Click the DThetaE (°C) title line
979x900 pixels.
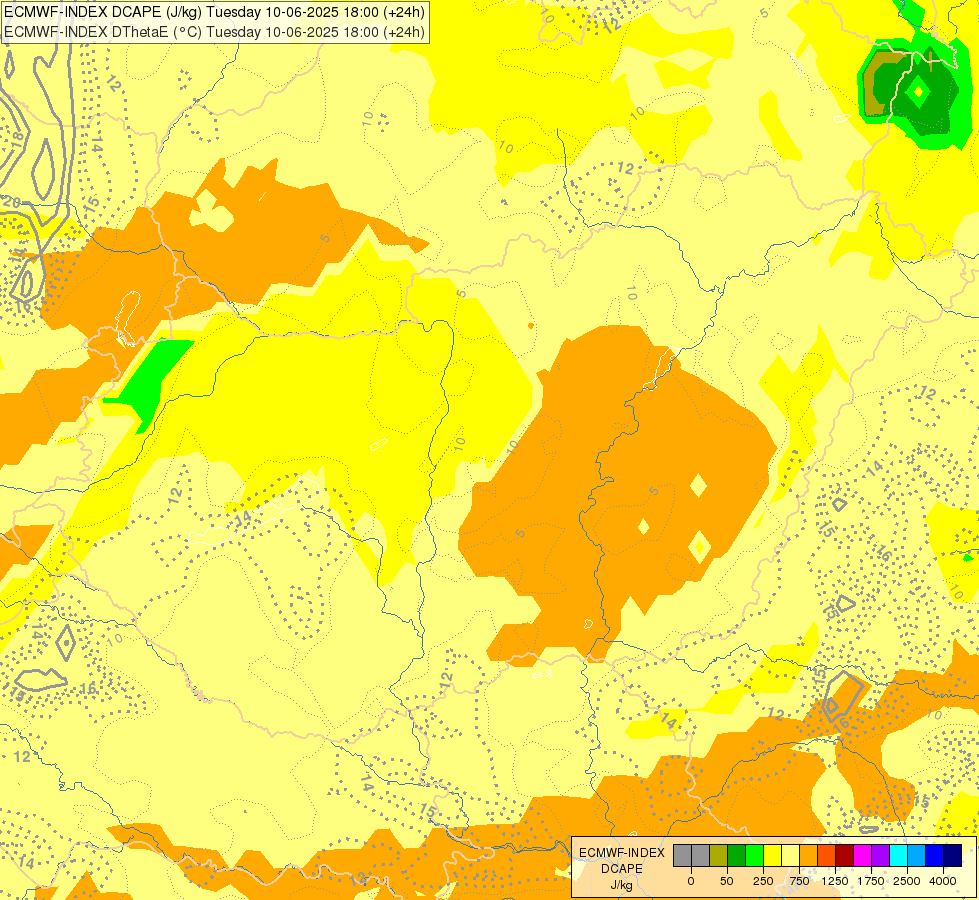pos(214,32)
